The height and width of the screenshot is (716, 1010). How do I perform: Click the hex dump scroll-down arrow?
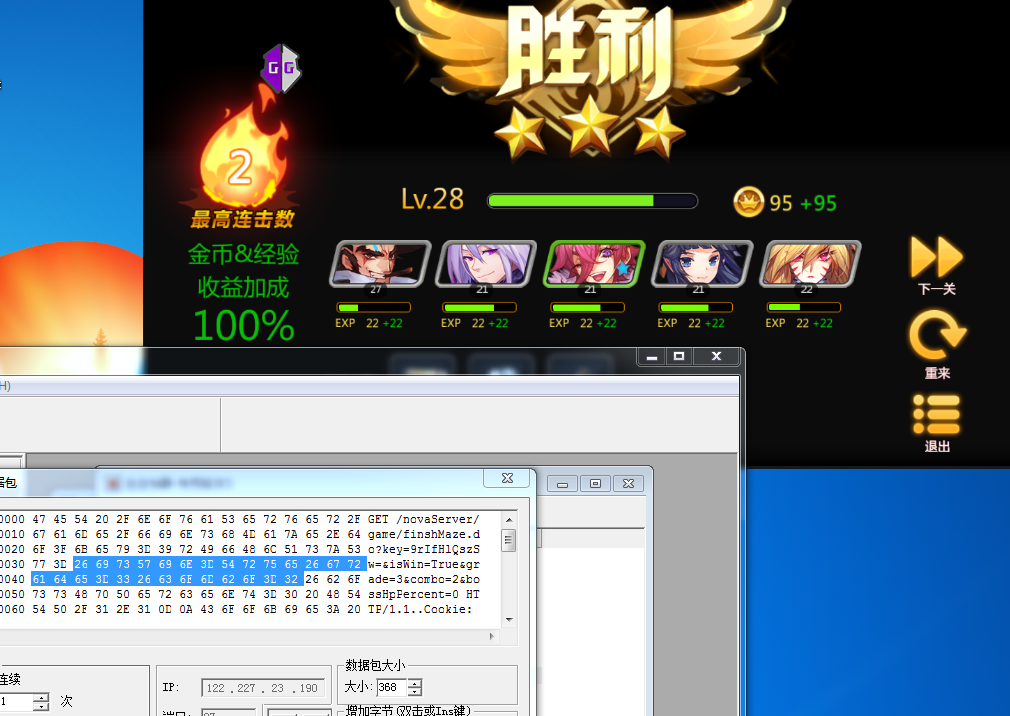(509, 619)
